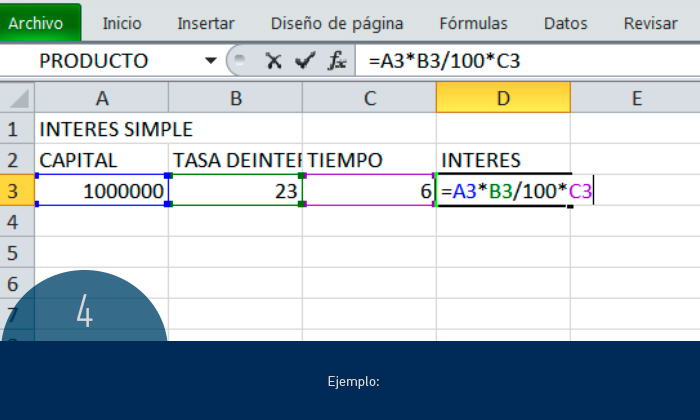Click cell C3 with value 6
The image size is (700, 420).
click(x=369, y=190)
